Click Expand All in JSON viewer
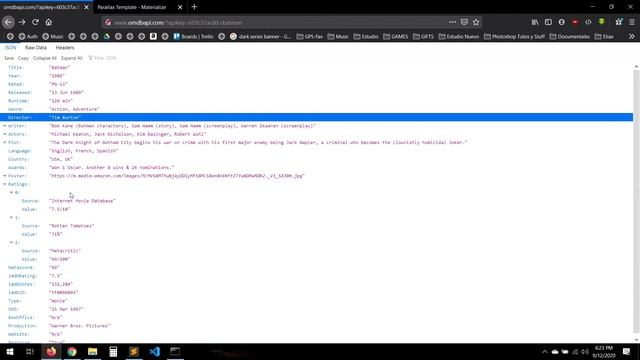 [x=71, y=58]
